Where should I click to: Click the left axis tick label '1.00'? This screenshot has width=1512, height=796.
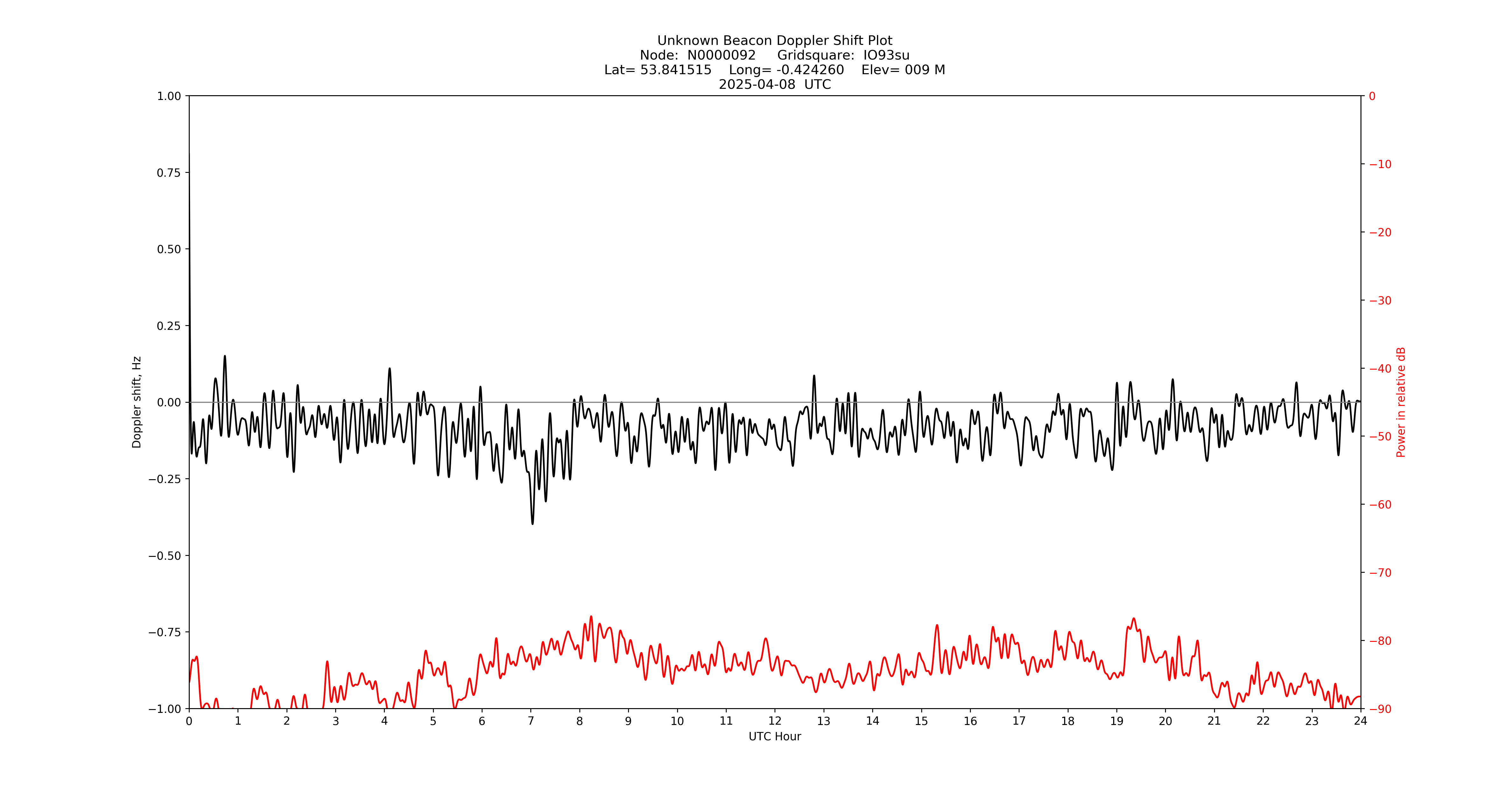point(168,96)
